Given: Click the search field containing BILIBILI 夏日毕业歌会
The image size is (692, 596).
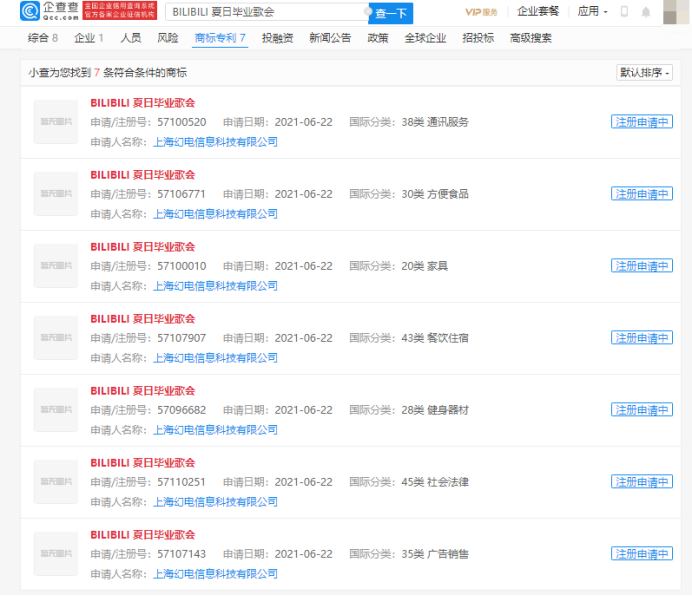Looking at the screenshot, I should coord(266,12).
